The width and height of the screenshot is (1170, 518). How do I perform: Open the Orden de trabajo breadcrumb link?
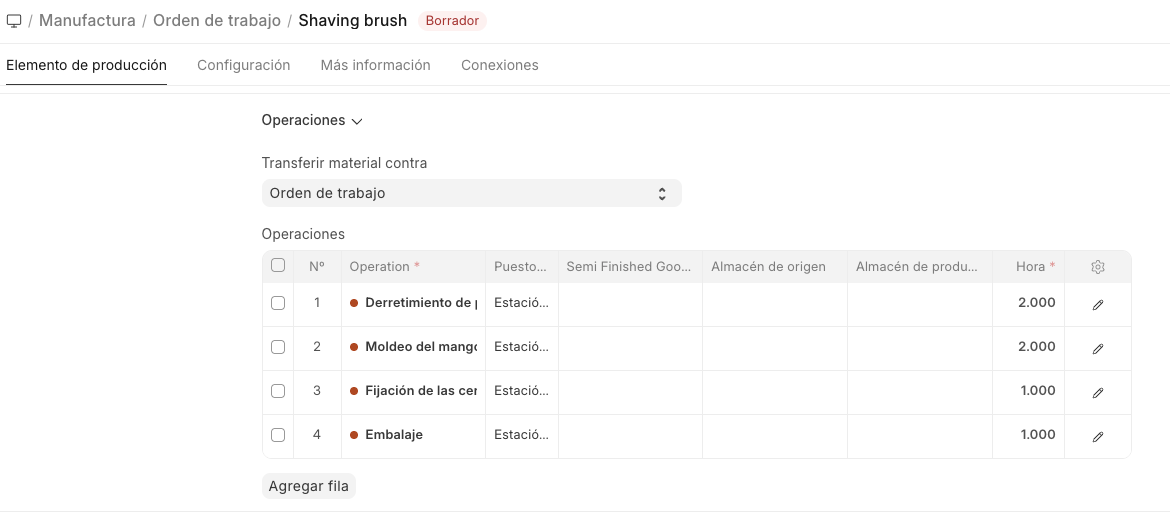pos(217,21)
